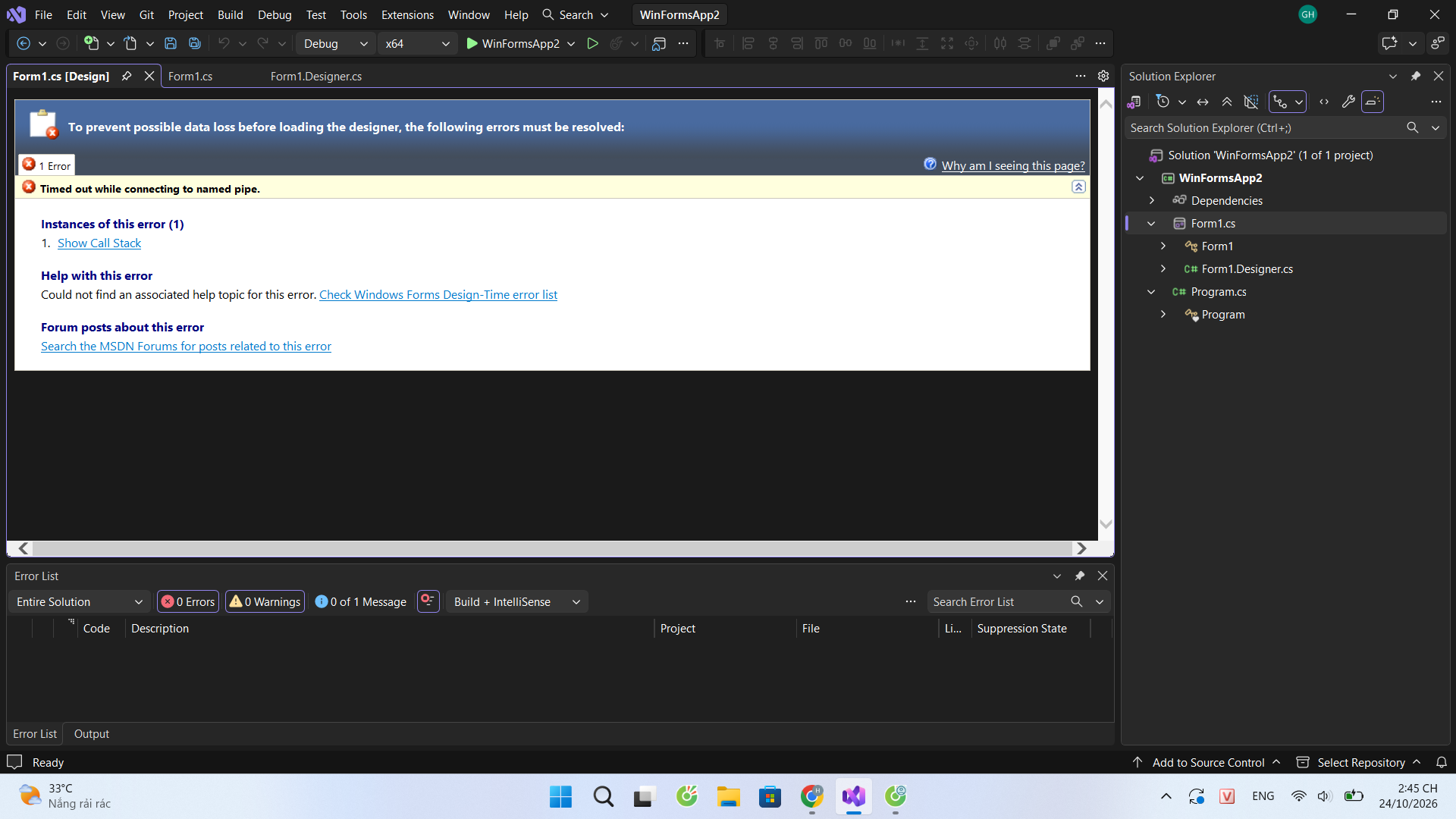Click the Send Feedback icon at top right
1456x819 pixels.
pos(1439,43)
